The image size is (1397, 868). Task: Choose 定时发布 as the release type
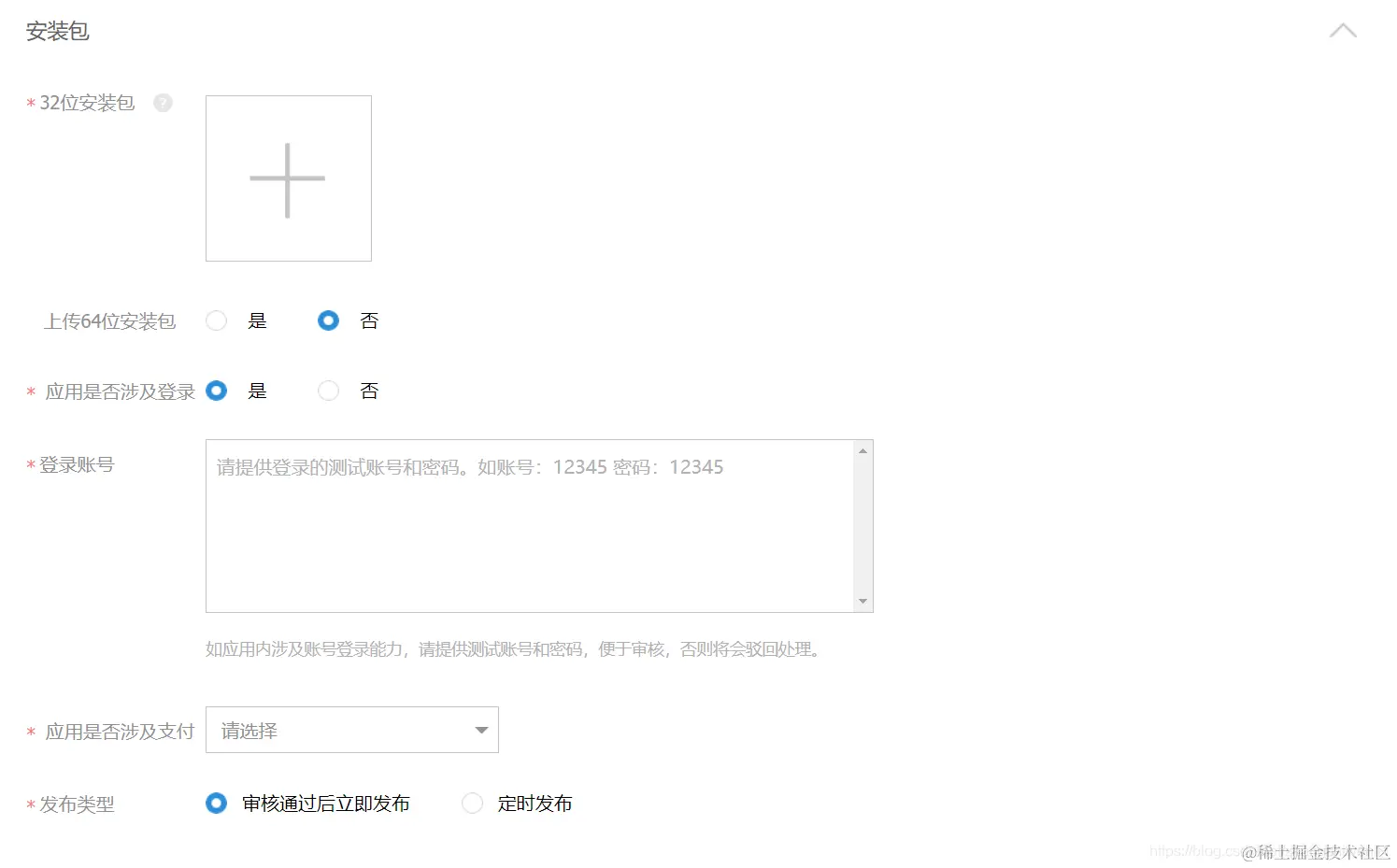[x=472, y=803]
